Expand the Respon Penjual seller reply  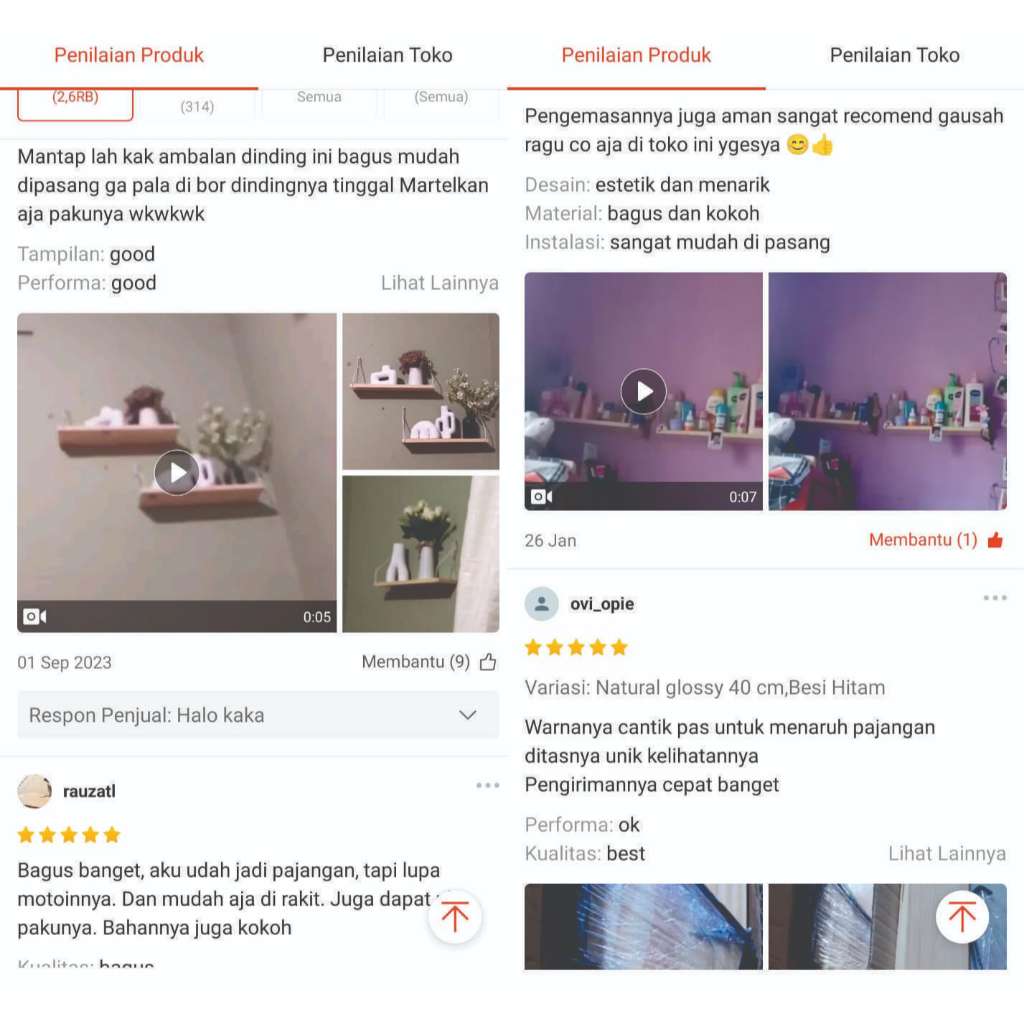(x=258, y=715)
